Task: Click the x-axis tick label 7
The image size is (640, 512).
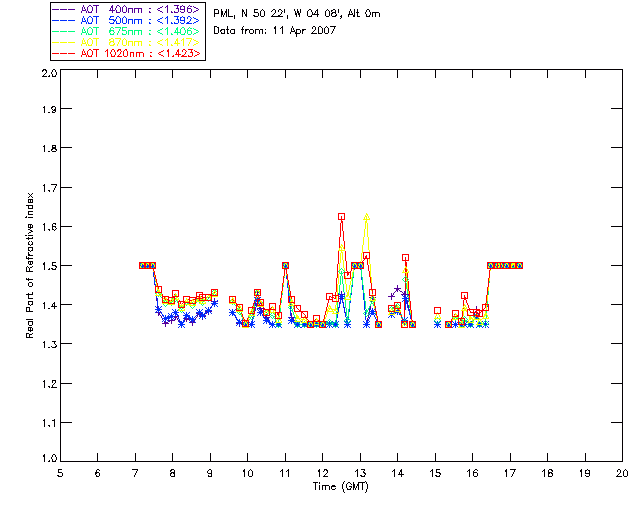Action: click(135, 473)
